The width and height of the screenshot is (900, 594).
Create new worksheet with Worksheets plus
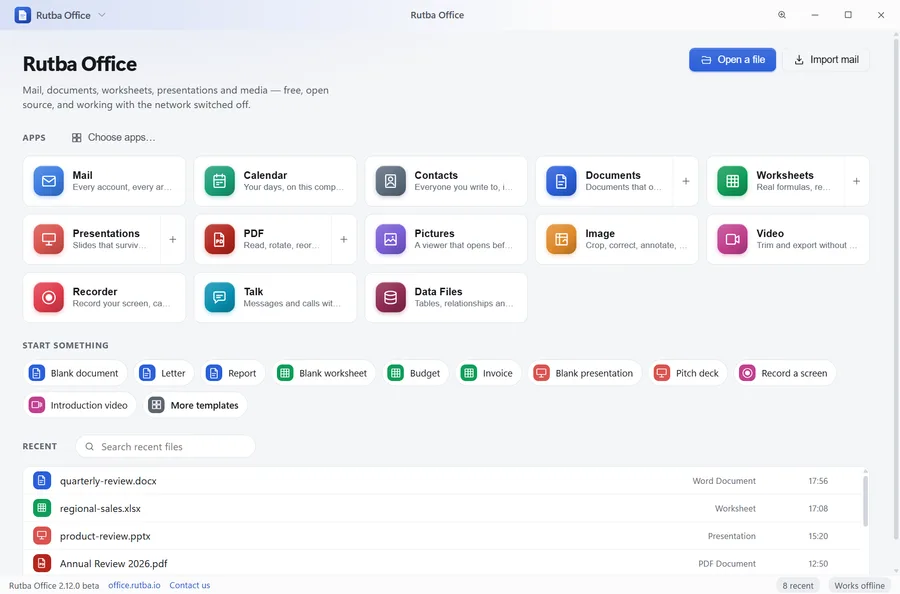[856, 181]
